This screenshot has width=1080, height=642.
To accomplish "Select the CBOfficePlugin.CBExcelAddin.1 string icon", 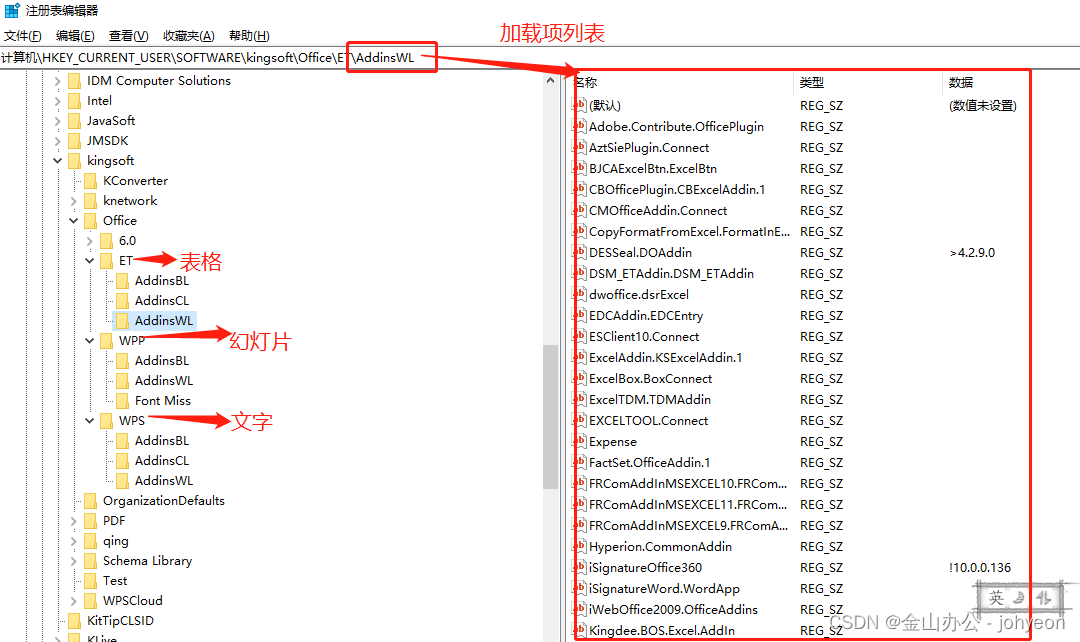I will [x=580, y=189].
